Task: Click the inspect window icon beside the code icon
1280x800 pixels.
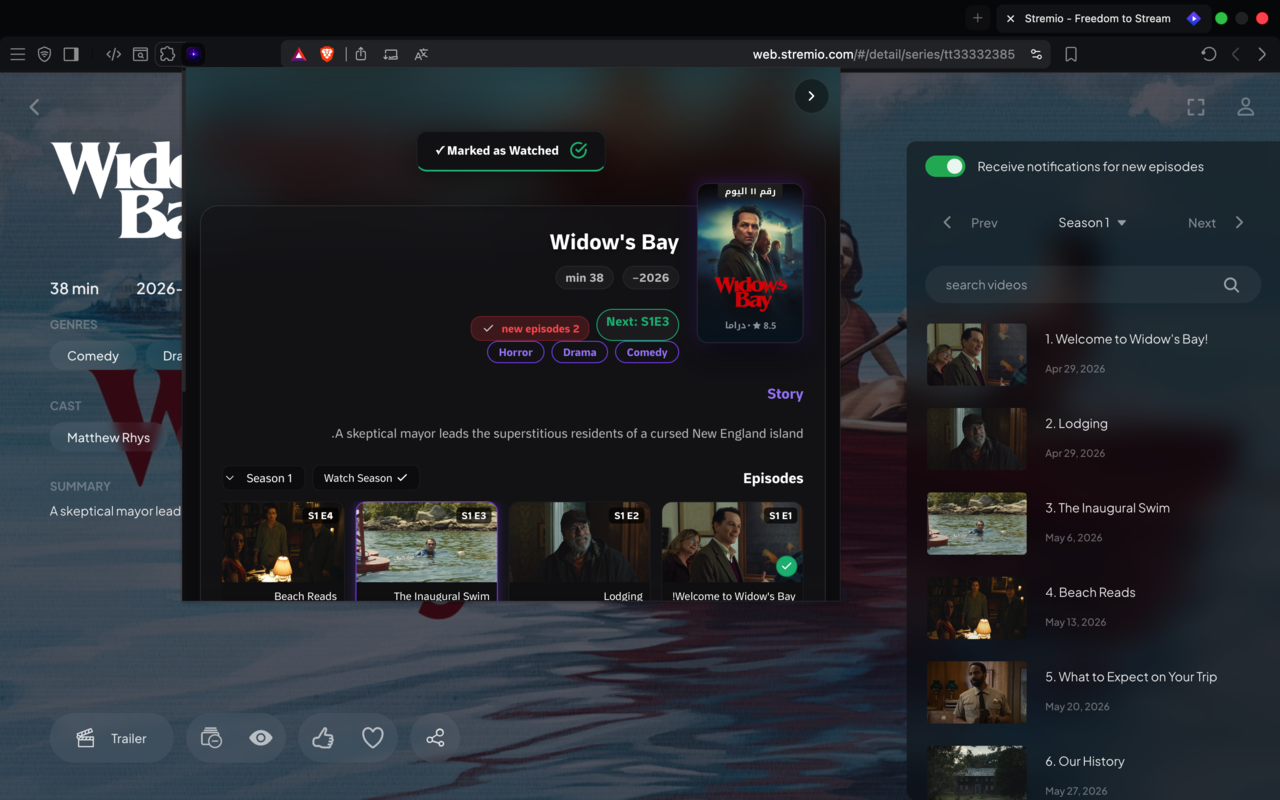Action: [x=141, y=54]
